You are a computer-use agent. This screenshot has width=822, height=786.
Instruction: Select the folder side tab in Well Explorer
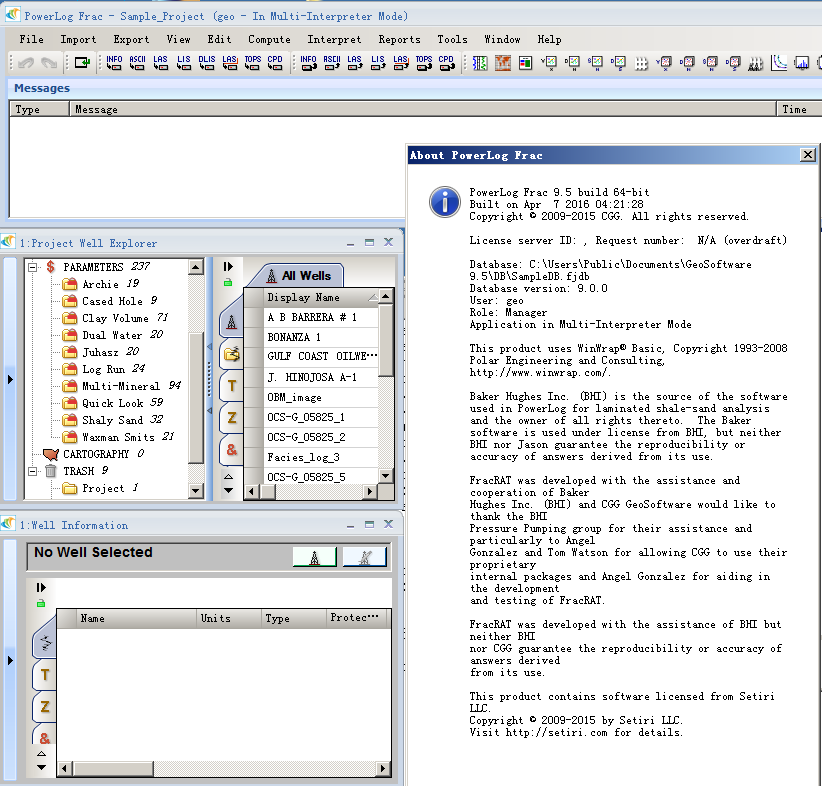click(232, 354)
